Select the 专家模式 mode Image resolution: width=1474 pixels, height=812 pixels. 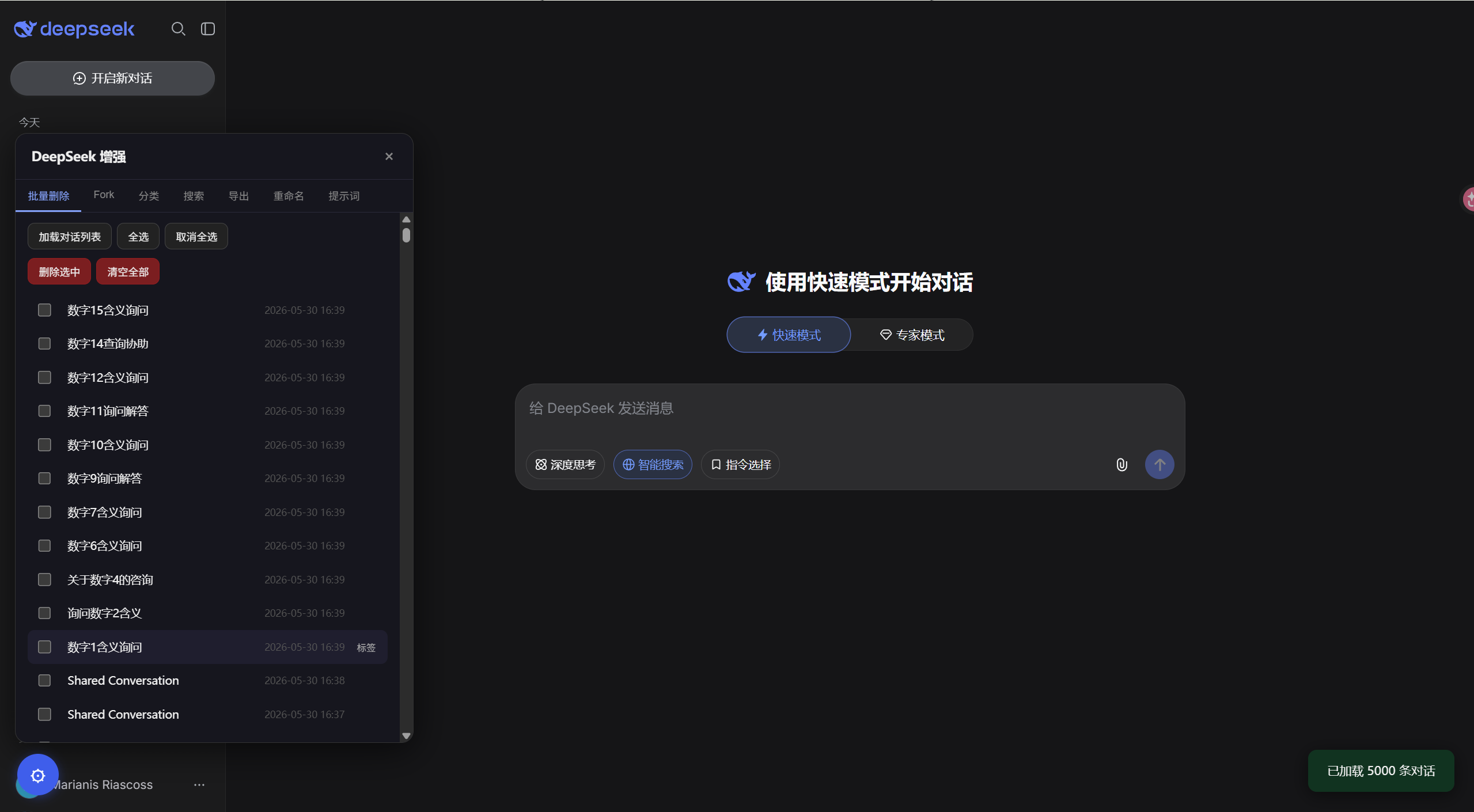pos(912,335)
